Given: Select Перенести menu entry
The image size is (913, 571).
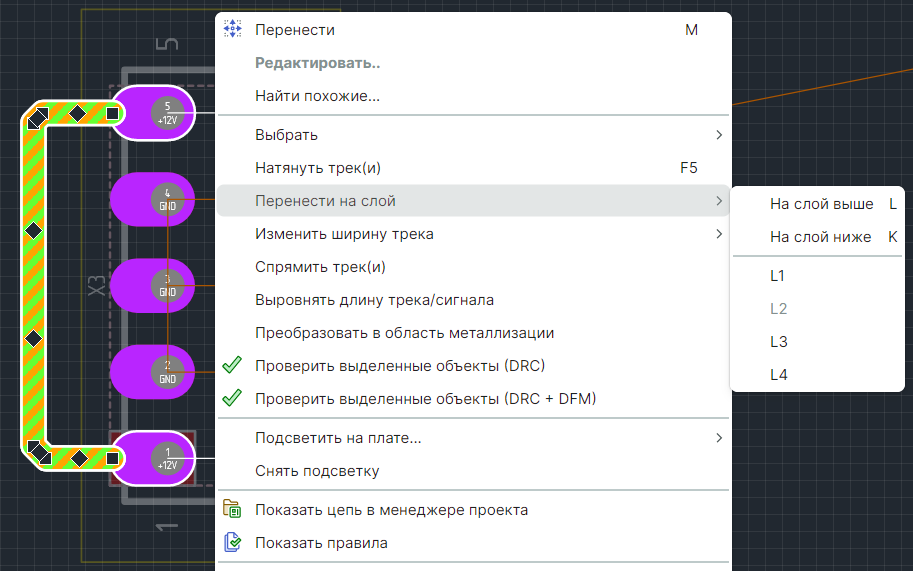Looking at the screenshot, I should click(473, 30).
